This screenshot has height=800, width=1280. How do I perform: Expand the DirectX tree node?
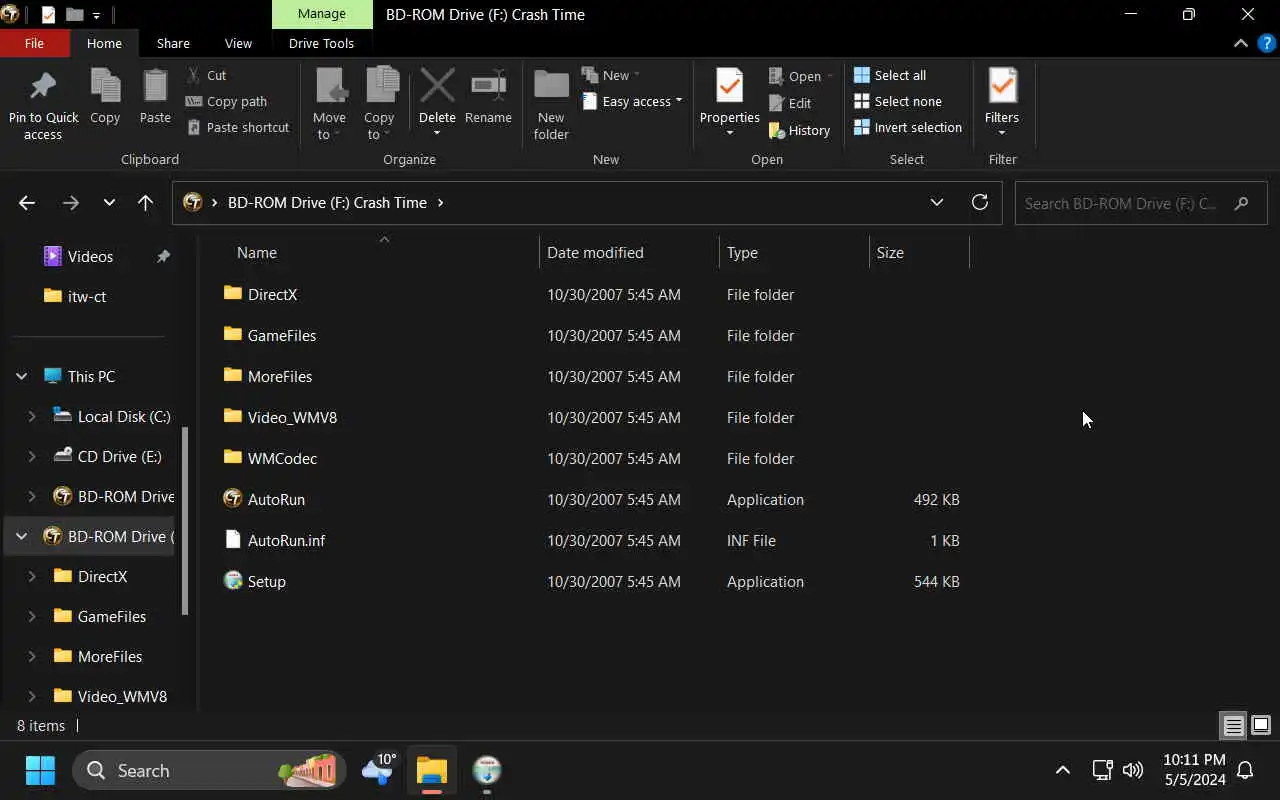[32, 576]
